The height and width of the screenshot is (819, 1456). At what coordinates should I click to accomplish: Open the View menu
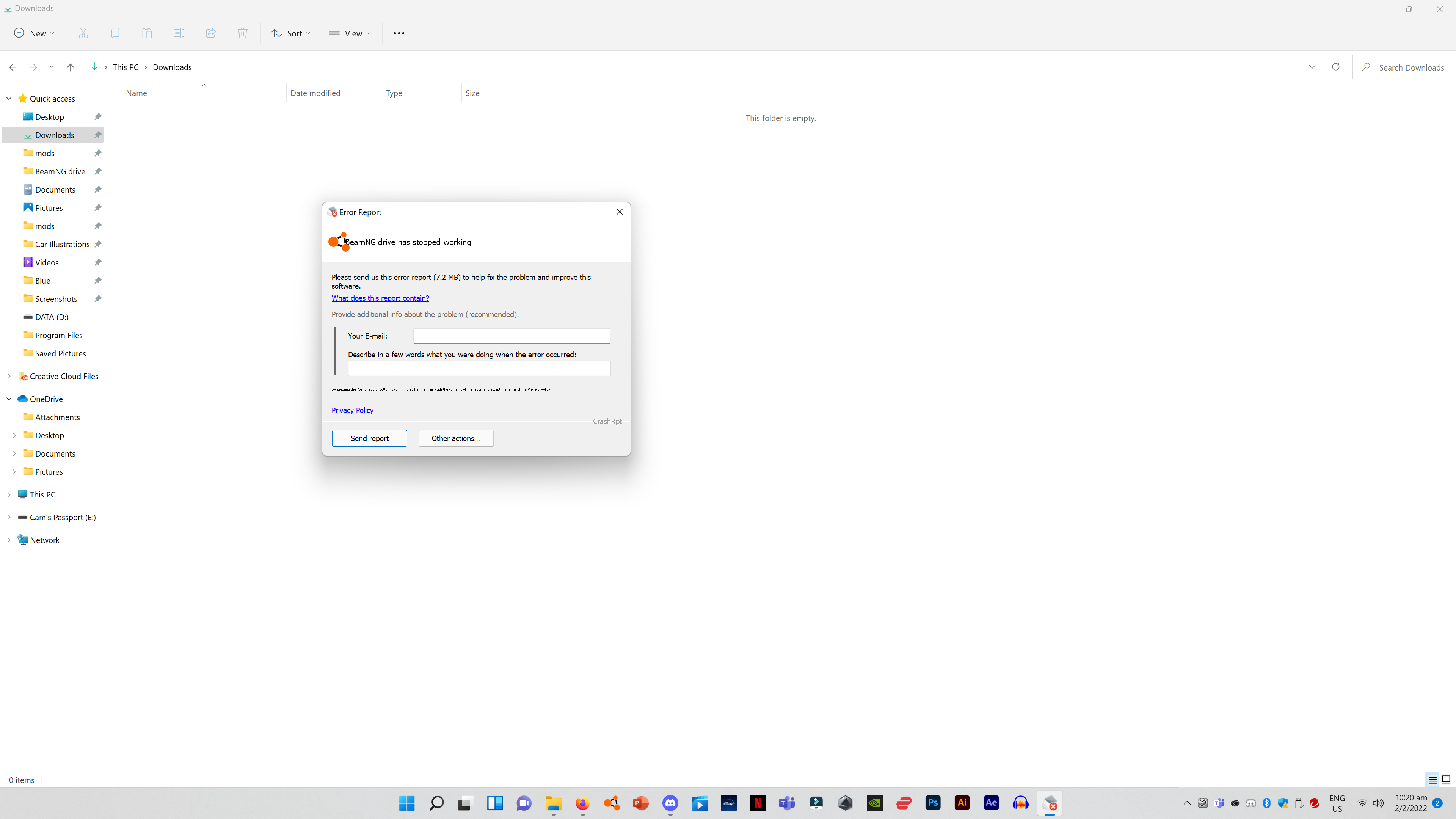[350, 33]
